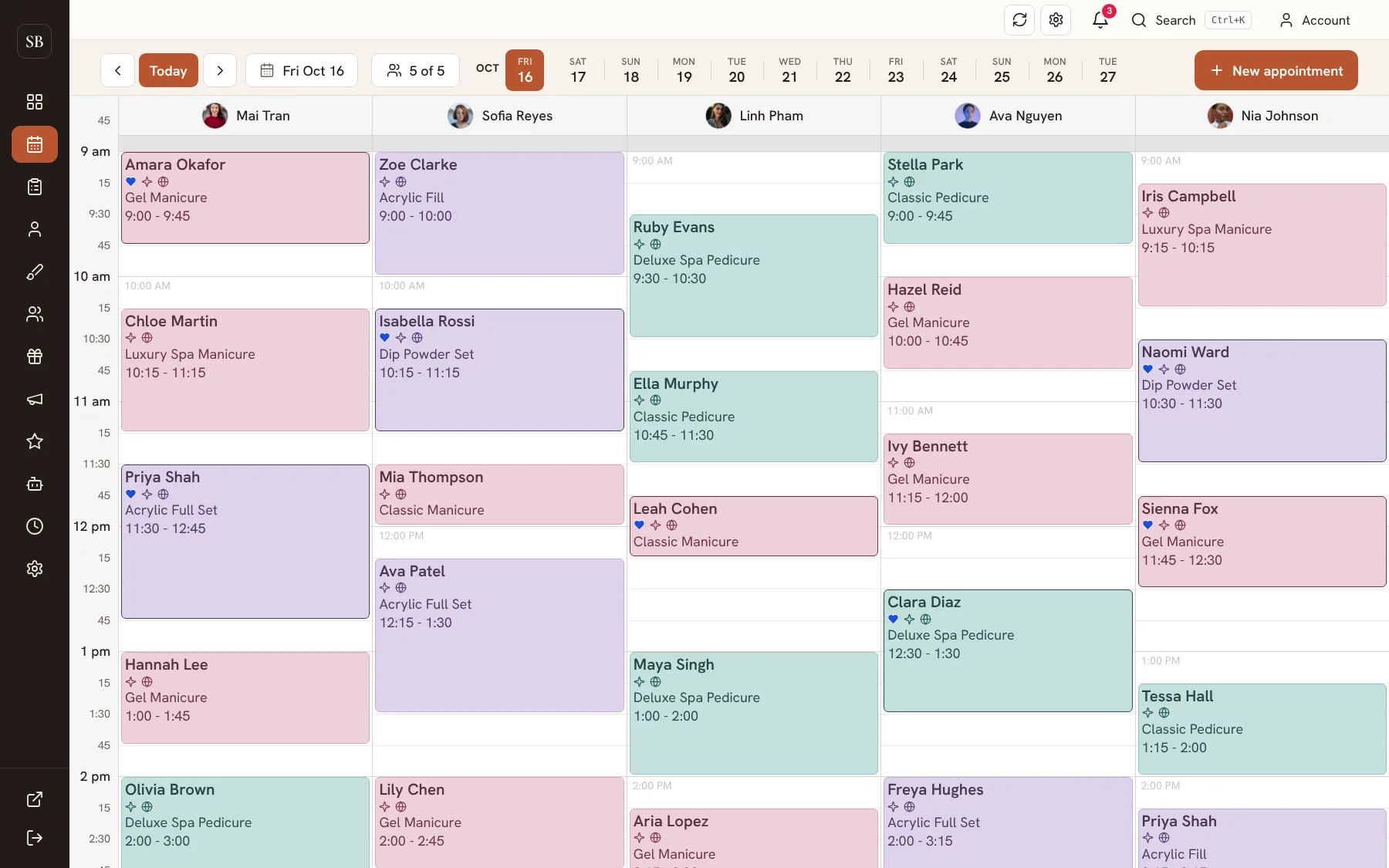Open Hannah Lee Gel Manicure appointment
This screenshot has width=1389, height=868.
[245, 697]
